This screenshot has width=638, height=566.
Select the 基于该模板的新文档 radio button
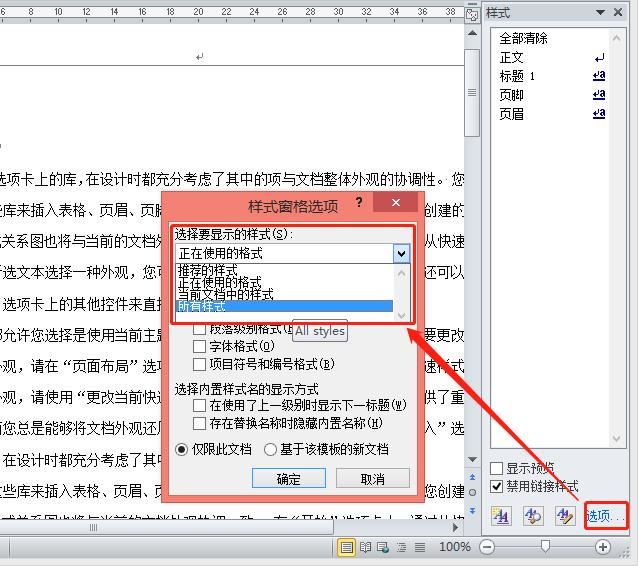pyautogui.click(x=270, y=450)
